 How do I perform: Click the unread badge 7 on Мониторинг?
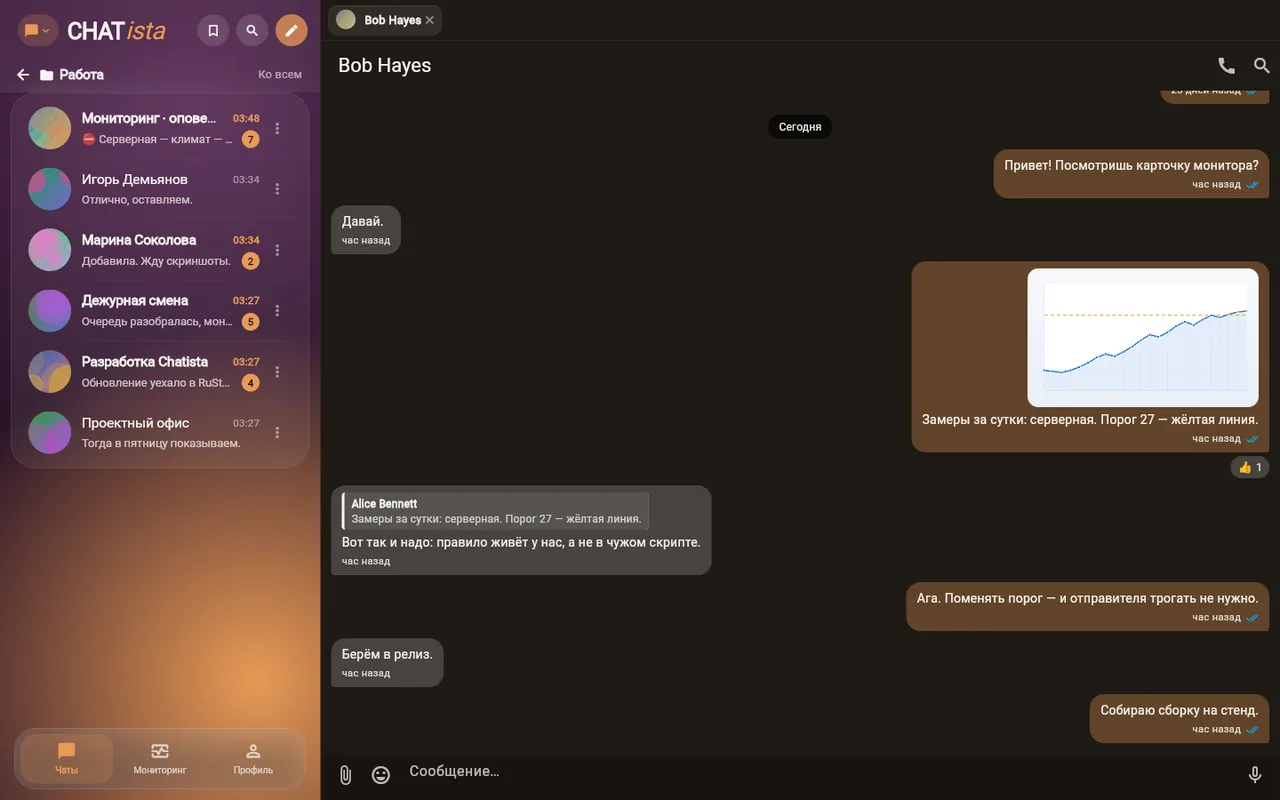[x=250, y=140]
